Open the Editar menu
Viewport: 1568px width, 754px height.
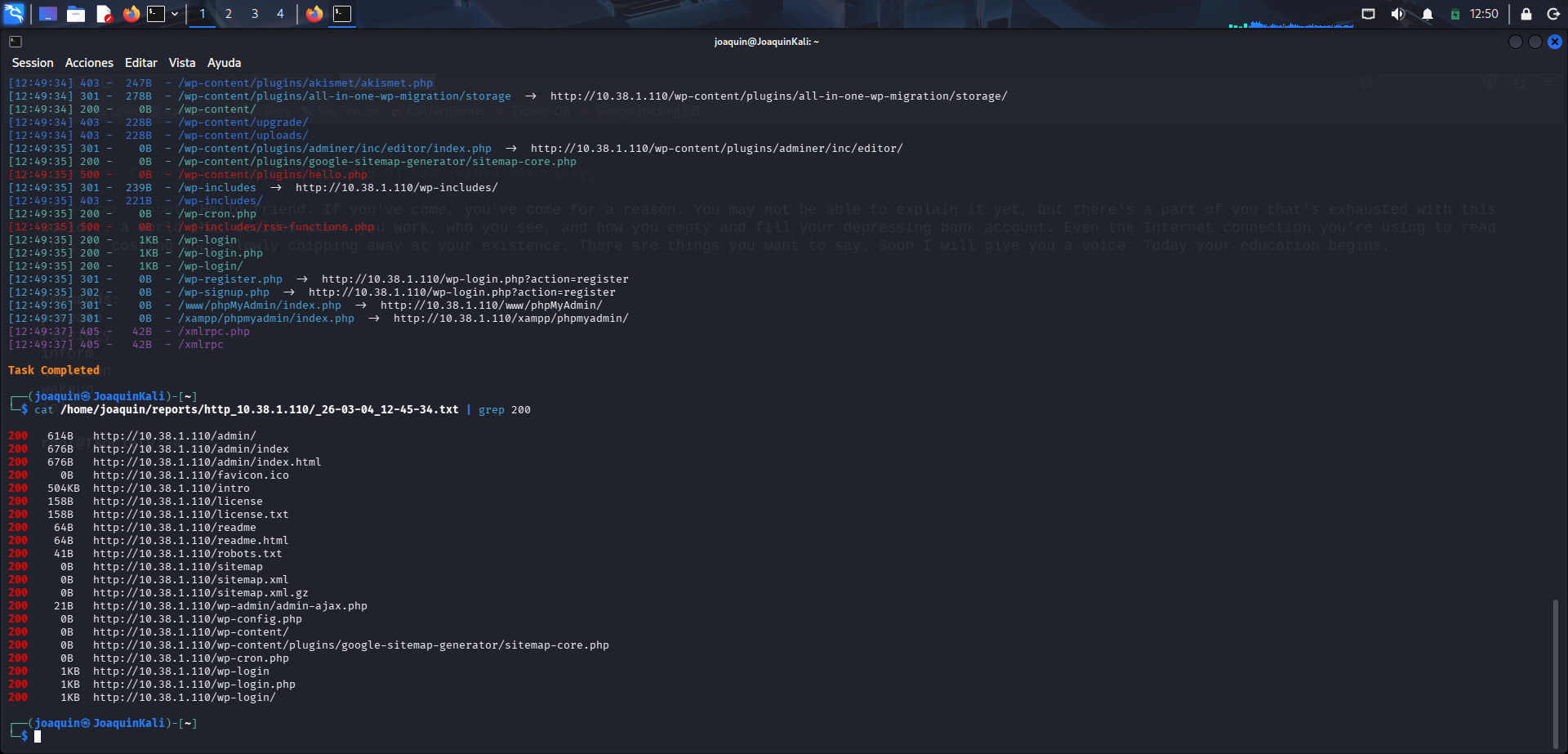(x=140, y=62)
